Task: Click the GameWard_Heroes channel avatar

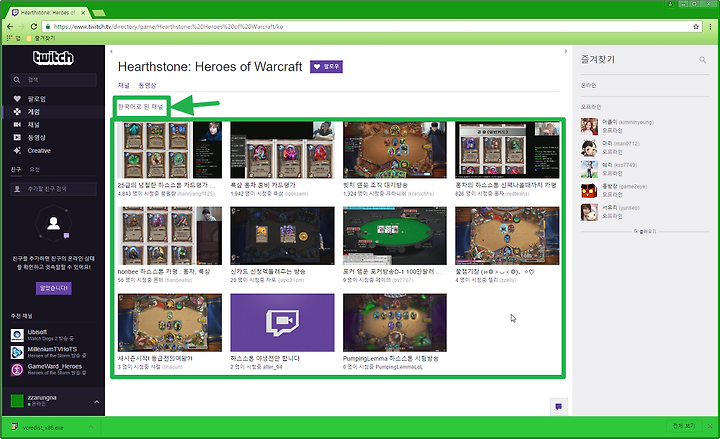Action: pos(17,370)
